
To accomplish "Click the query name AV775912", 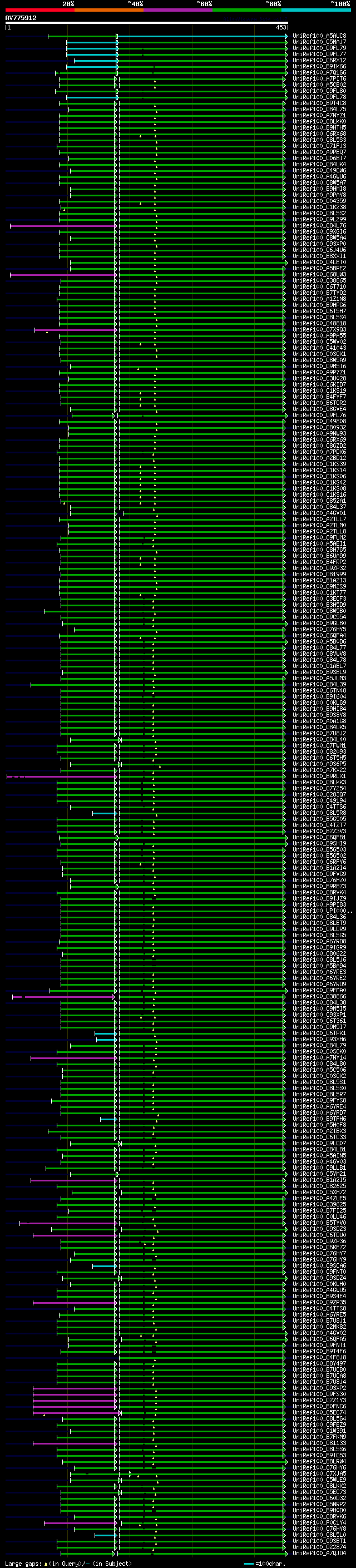I will coord(21,18).
